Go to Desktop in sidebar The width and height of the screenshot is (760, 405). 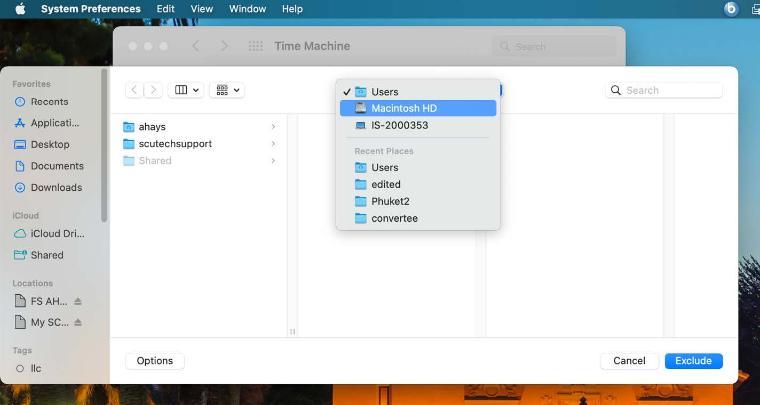click(x=48, y=144)
